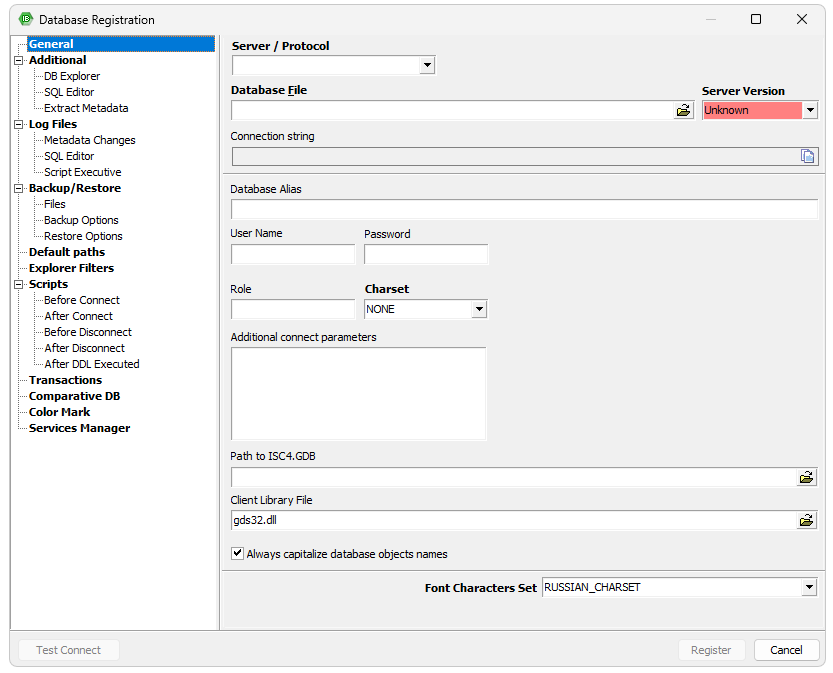Open SQL Editor under Log Files
Viewport: 833px width, 673px height.
(x=69, y=156)
